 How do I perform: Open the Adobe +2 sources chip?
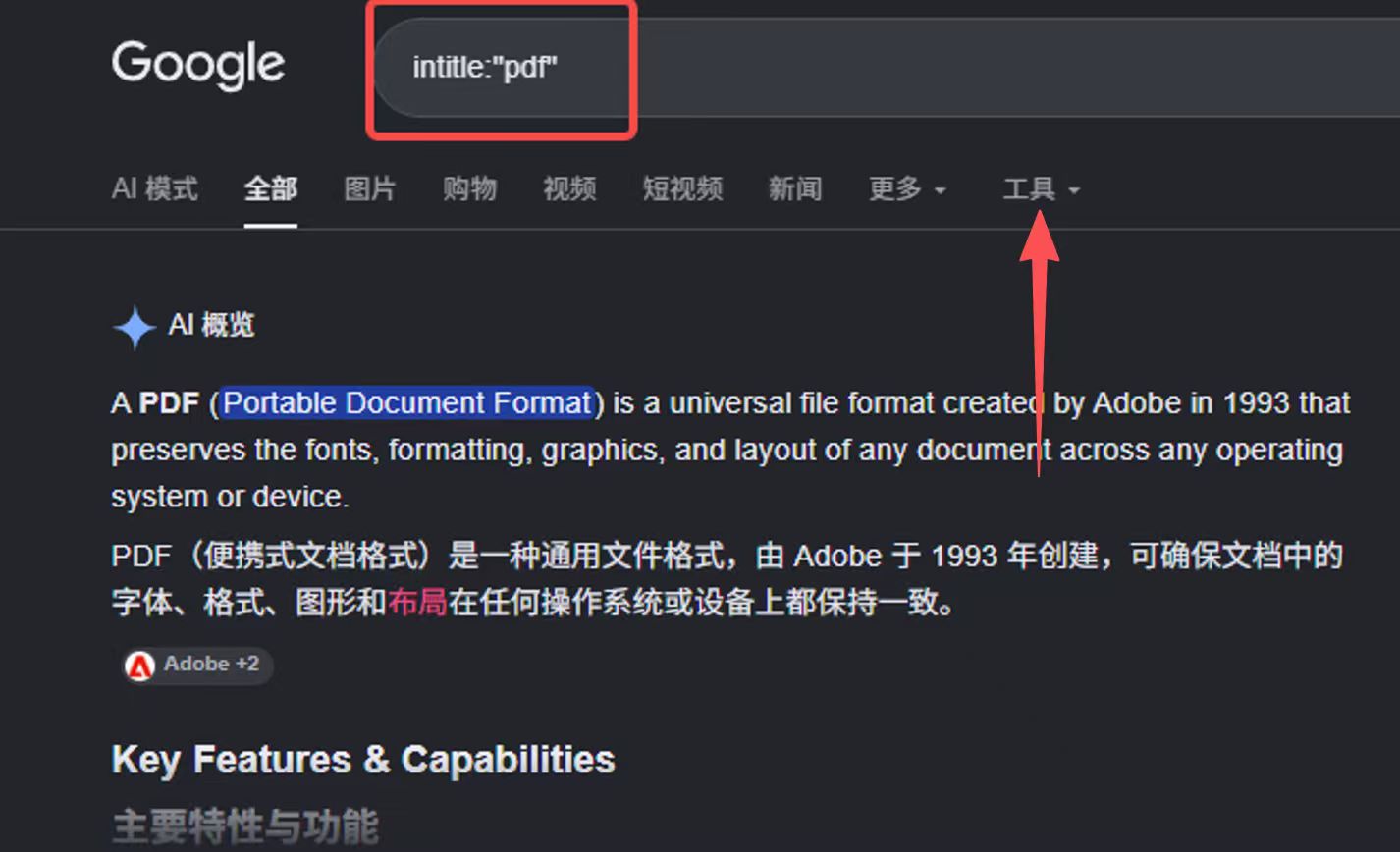tap(197, 666)
